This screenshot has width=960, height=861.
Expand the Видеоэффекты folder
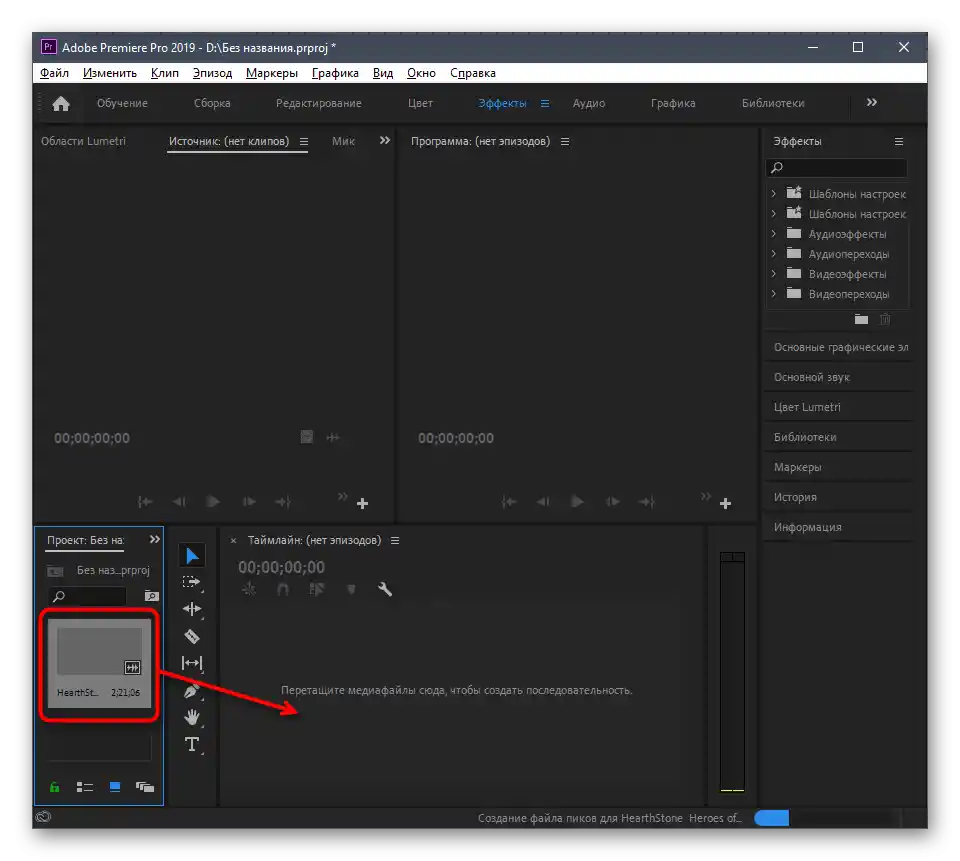point(773,274)
